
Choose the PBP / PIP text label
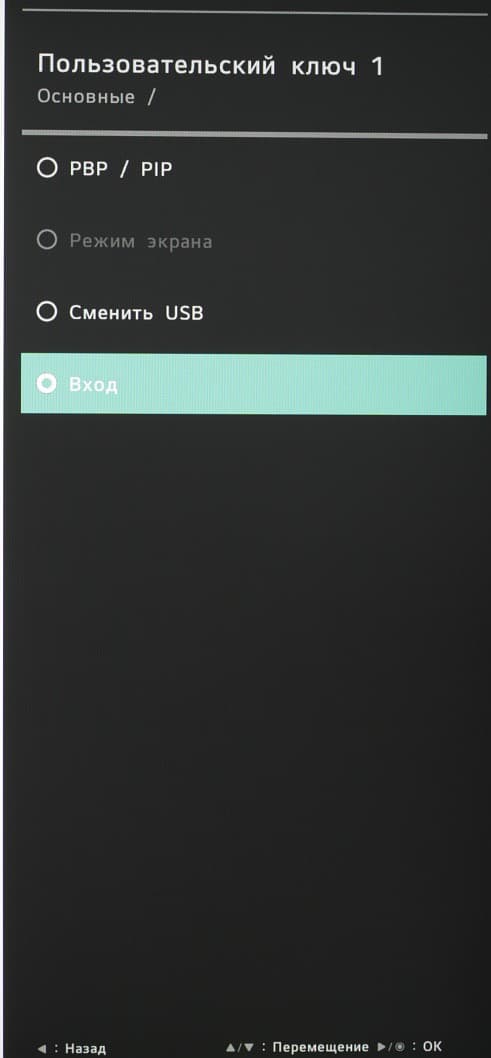tap(121, 169)
